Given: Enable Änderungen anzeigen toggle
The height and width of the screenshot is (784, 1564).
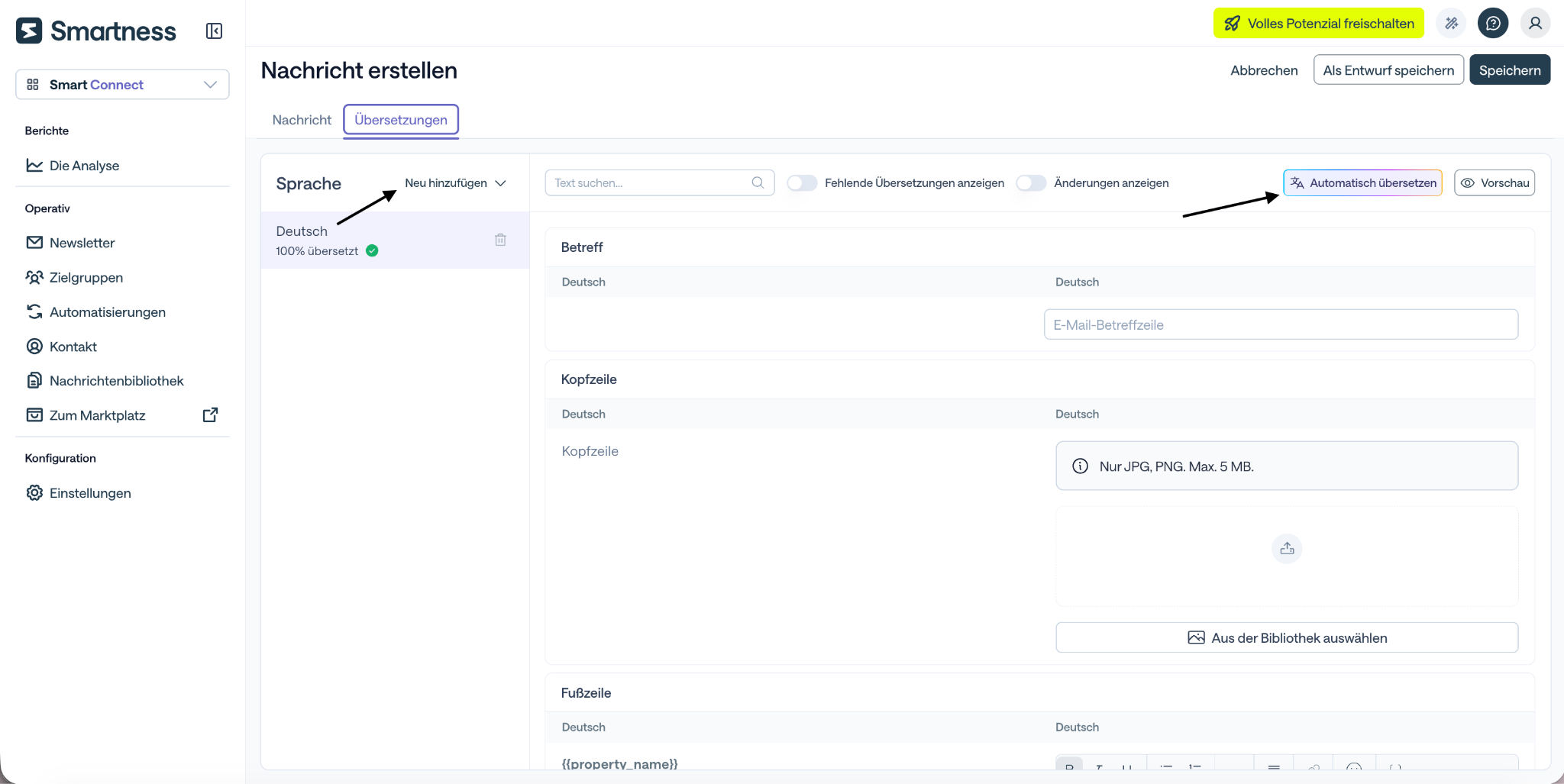Looking at the screenshot, I should tap(1031, 183).
